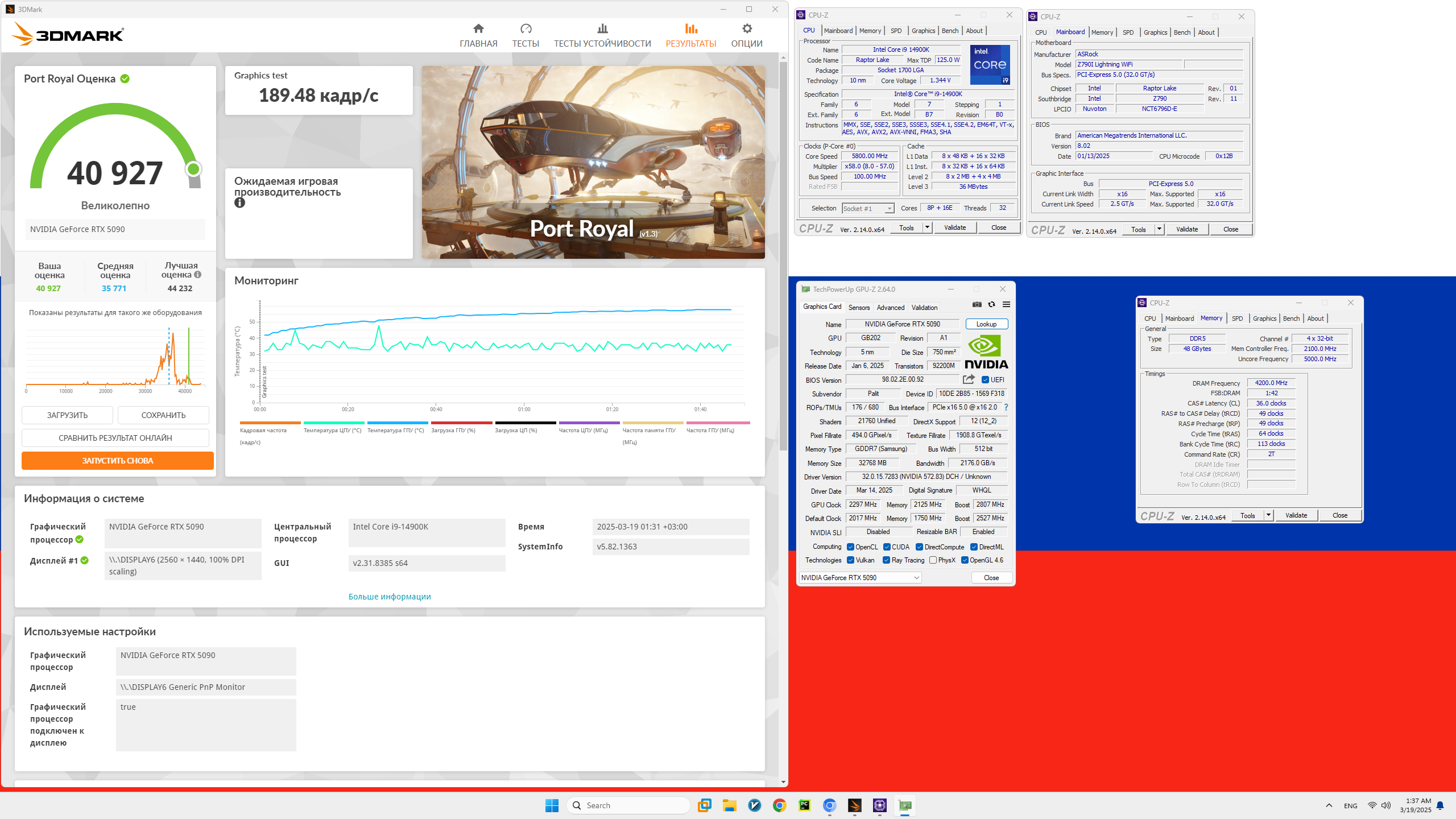
Task: Open File Explorer from the taskbar
Action: (x=729, y=805)
